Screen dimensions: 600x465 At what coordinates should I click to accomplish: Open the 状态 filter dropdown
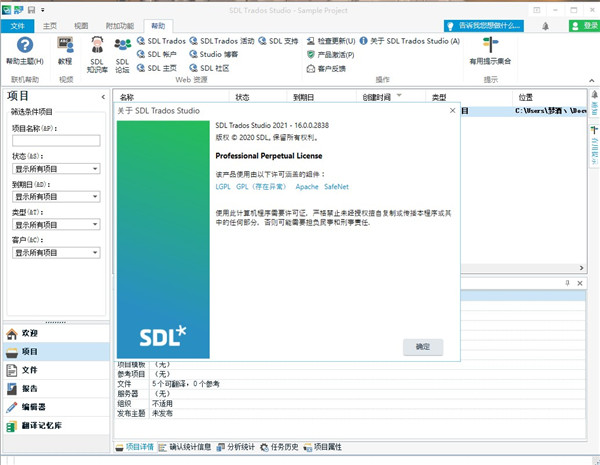56,169
